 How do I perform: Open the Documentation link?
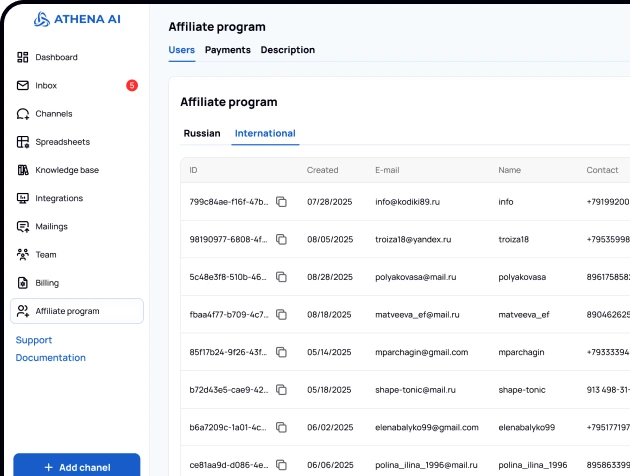coord(51,357)
